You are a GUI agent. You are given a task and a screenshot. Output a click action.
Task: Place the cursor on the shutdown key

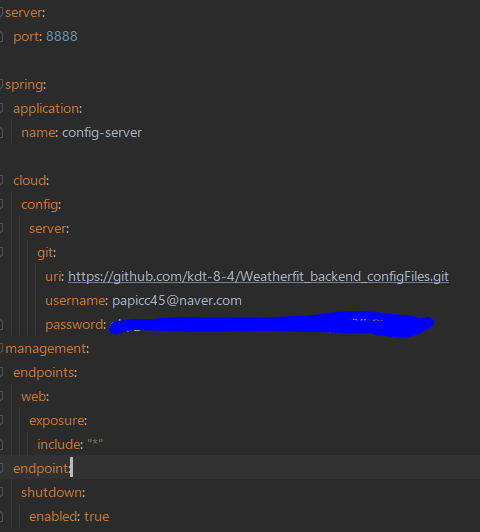pyautogui.click(x=52, y=493)
